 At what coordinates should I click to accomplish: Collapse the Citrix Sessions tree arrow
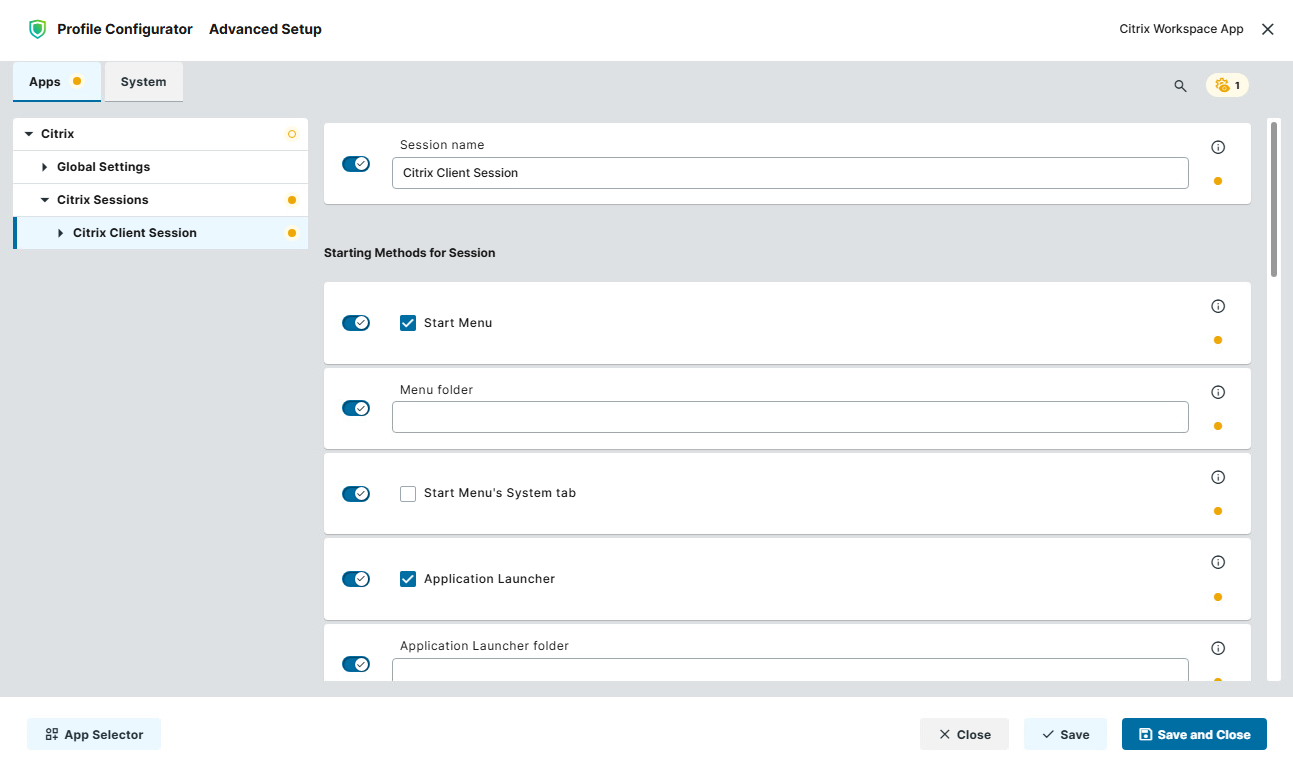point(45,200)
